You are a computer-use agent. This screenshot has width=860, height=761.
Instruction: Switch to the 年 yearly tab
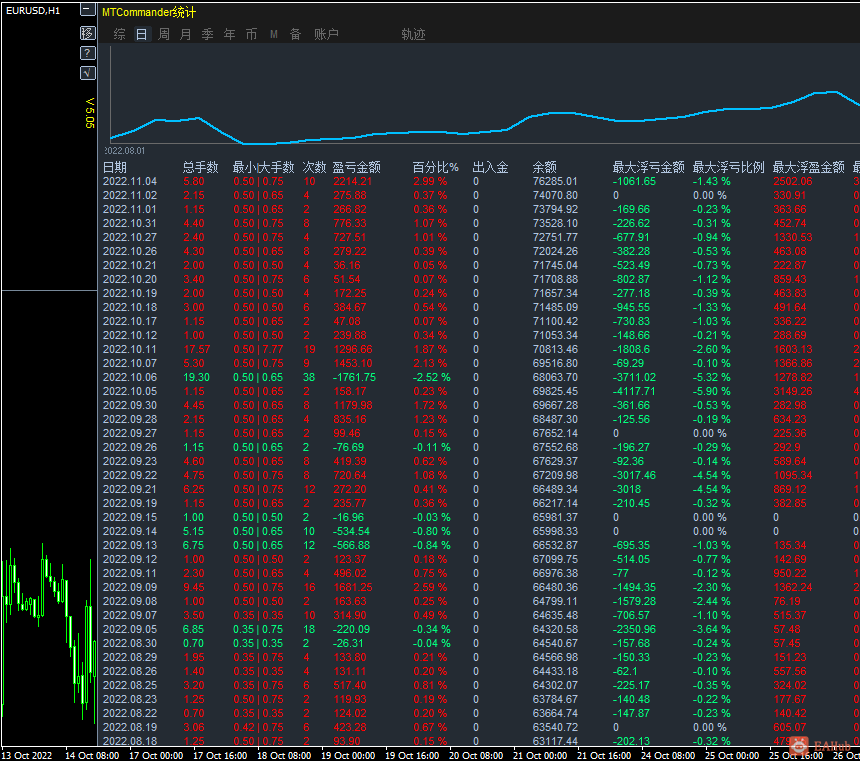point(229,35)
